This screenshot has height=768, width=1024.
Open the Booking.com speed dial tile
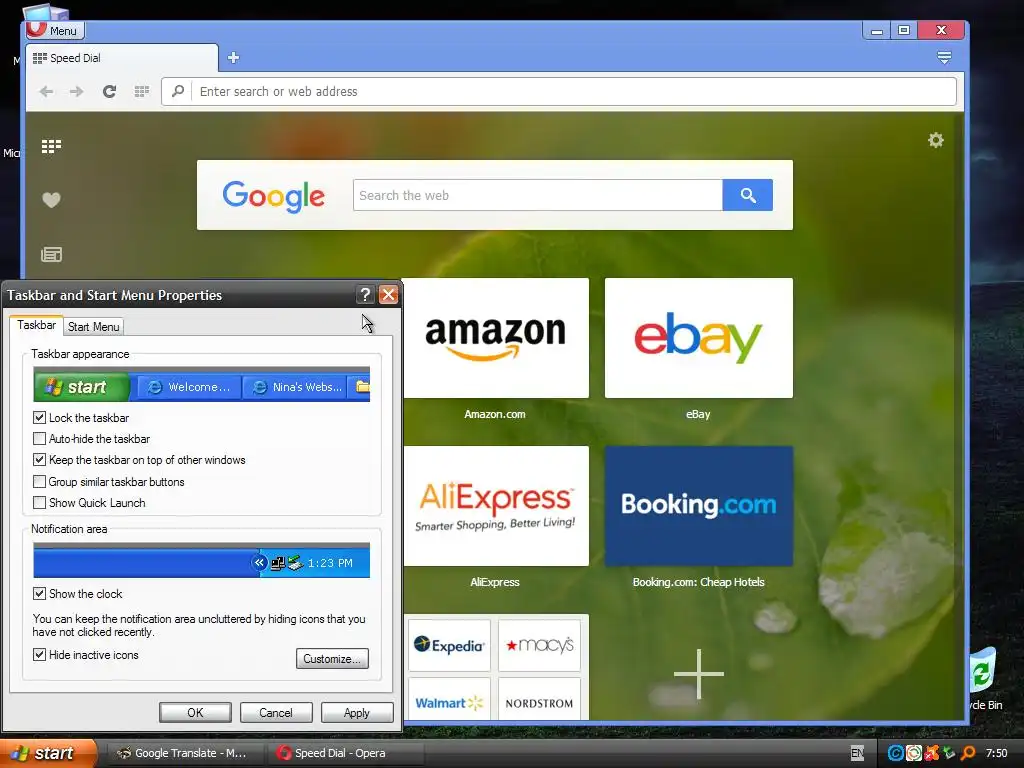(x=699, y=505)
